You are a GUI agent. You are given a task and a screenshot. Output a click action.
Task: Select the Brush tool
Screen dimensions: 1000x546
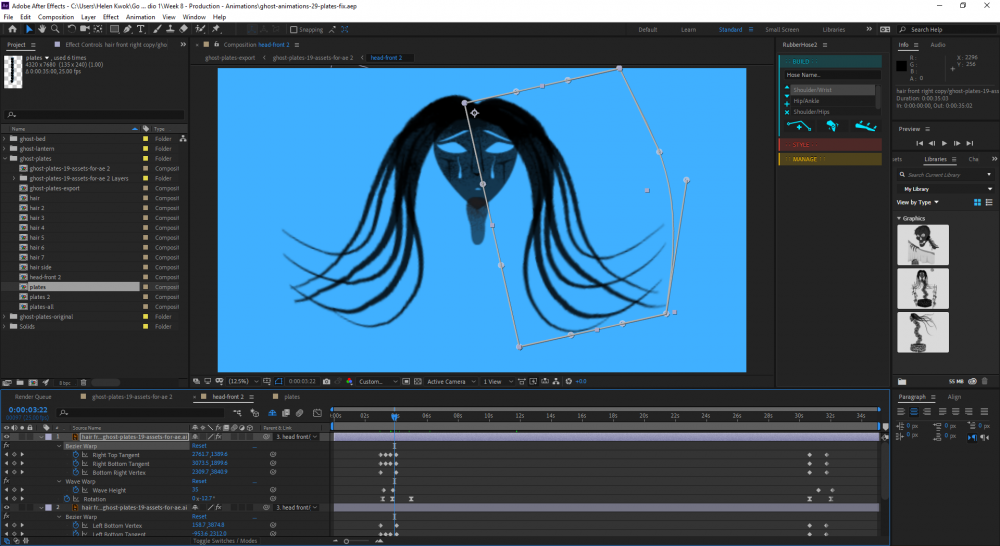pyautogui.click(x=158, y=29)
